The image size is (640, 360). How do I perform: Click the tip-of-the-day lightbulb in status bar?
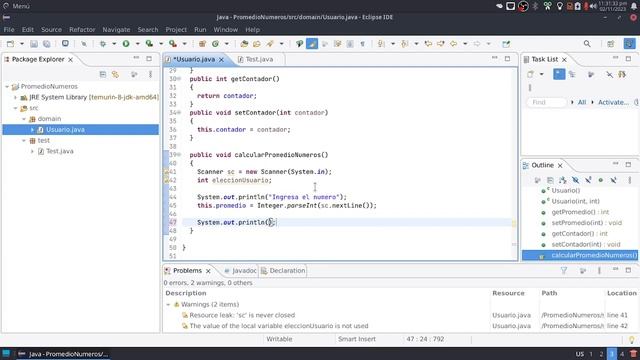click(631, 339)
